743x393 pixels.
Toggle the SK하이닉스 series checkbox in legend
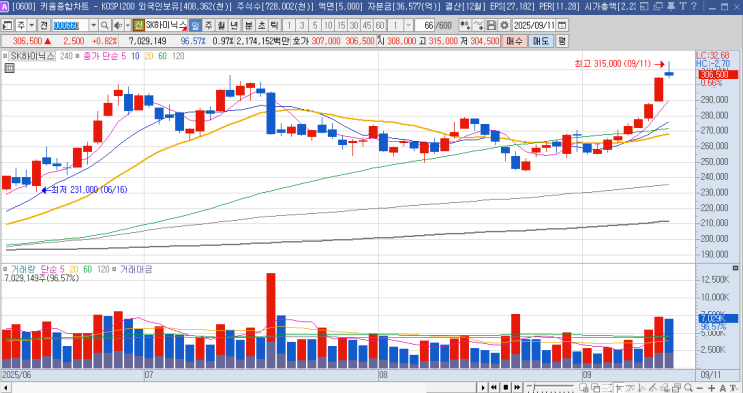5,56
